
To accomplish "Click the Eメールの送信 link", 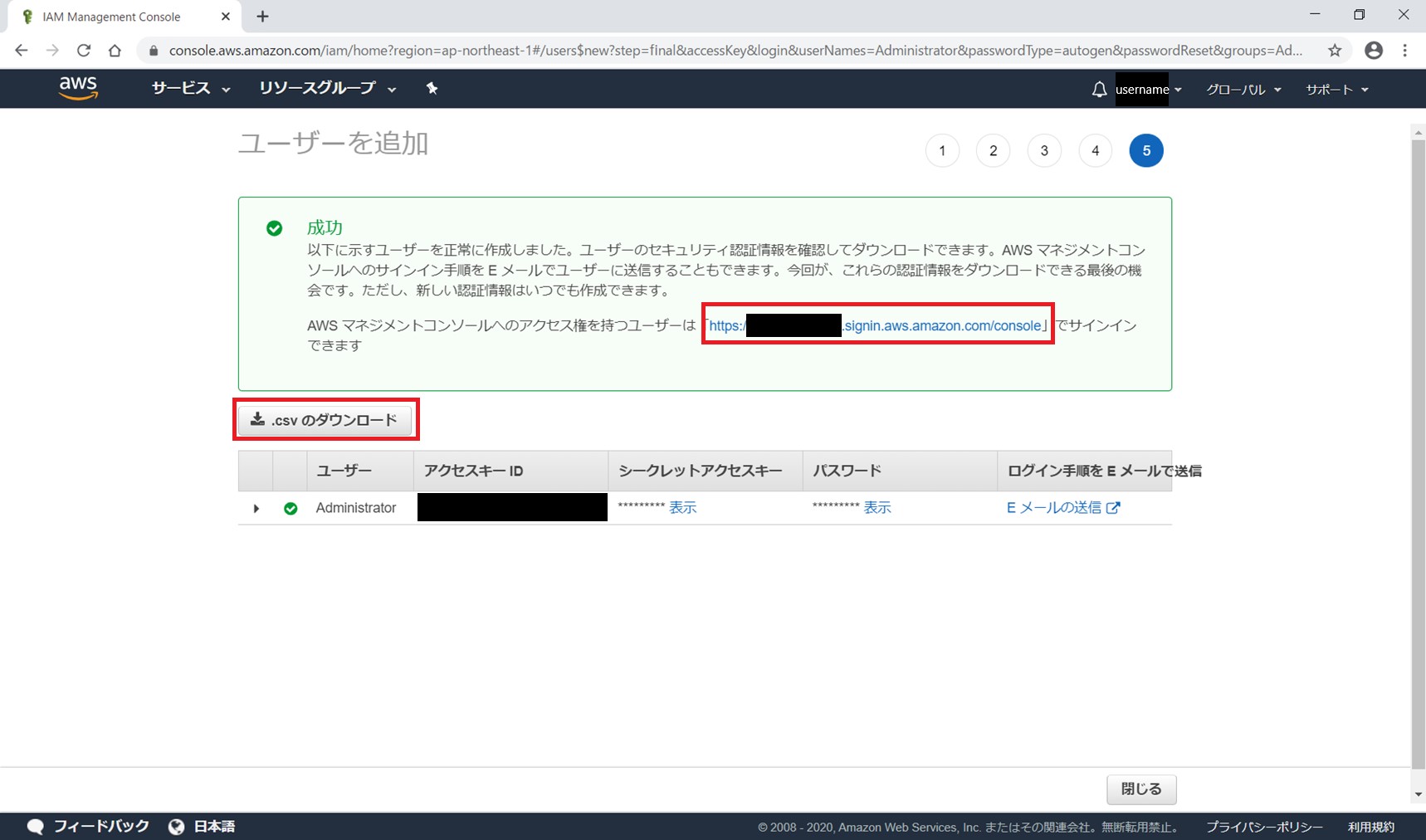I will (1053, 507).
